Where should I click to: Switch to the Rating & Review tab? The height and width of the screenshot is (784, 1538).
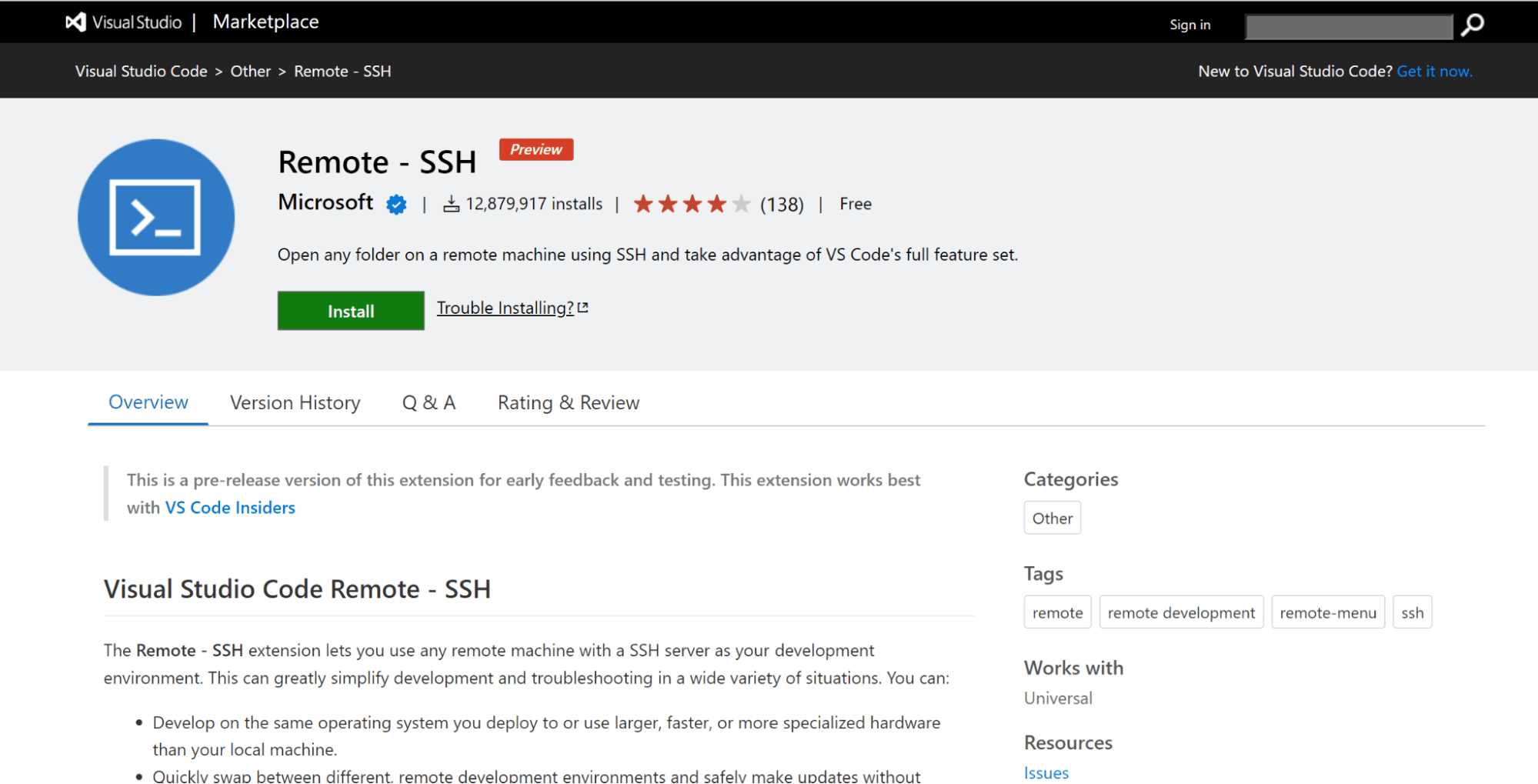(568, 402)
